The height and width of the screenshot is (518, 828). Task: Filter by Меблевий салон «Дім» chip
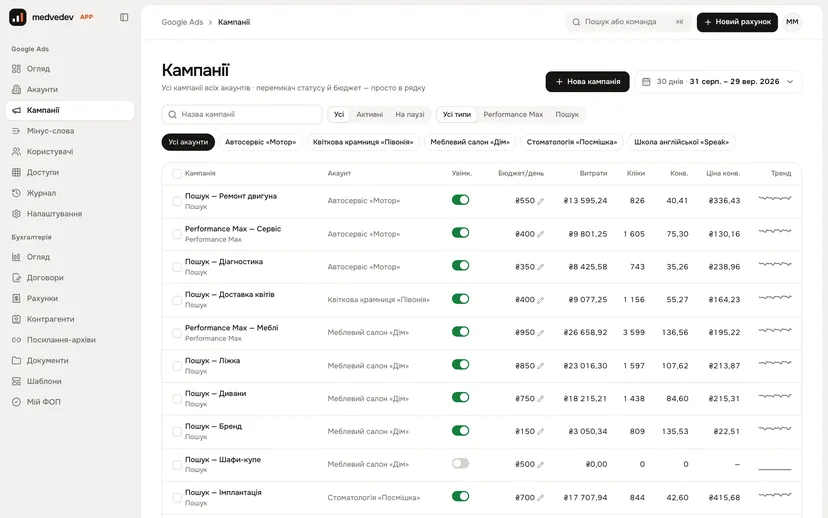coord(470,142)
